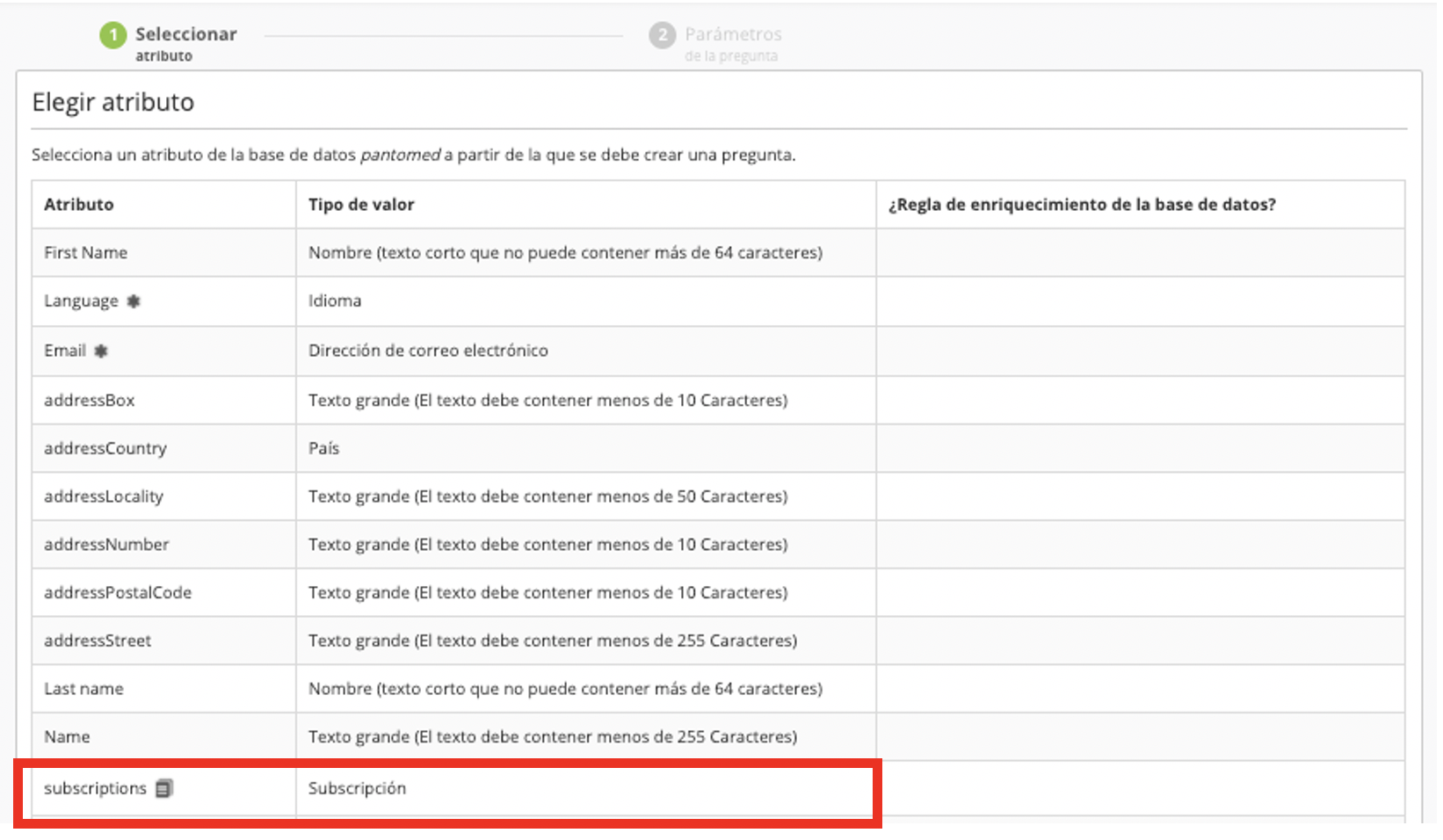Select the Name attribute row

pyautogui.click(x=718, y=737)
